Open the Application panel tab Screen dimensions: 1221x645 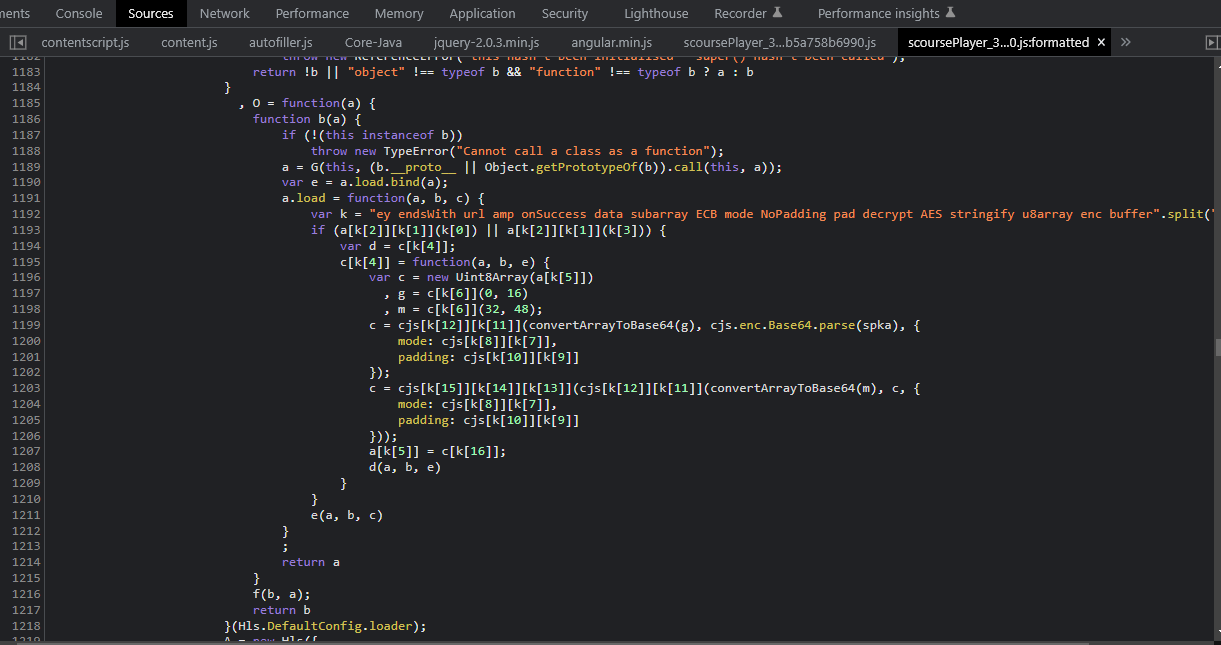click(482, 13)
